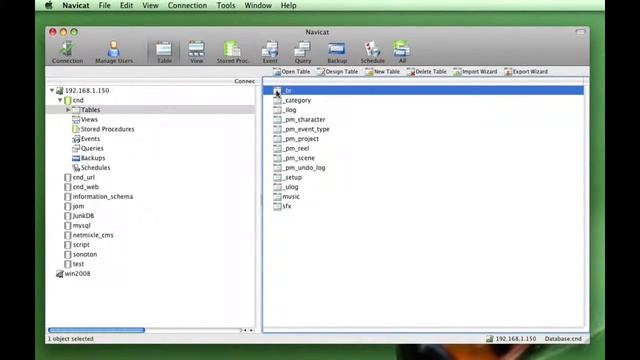This screenshot has width=640, height=360.
Task: Click the Delete Table button
Action: (427, 72)
